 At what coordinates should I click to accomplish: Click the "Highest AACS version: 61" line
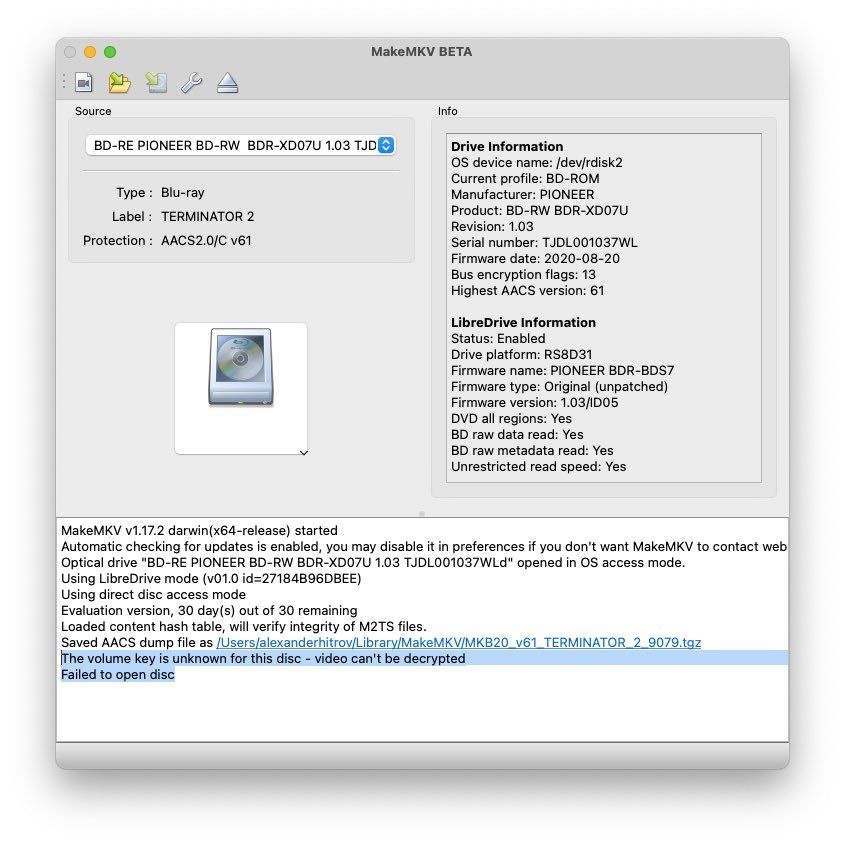(528, 291)
